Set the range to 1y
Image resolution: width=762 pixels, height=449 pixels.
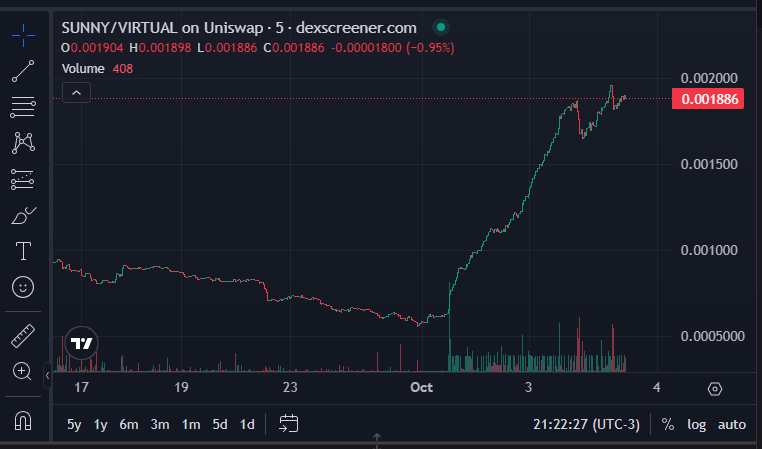tap(101, 424)
